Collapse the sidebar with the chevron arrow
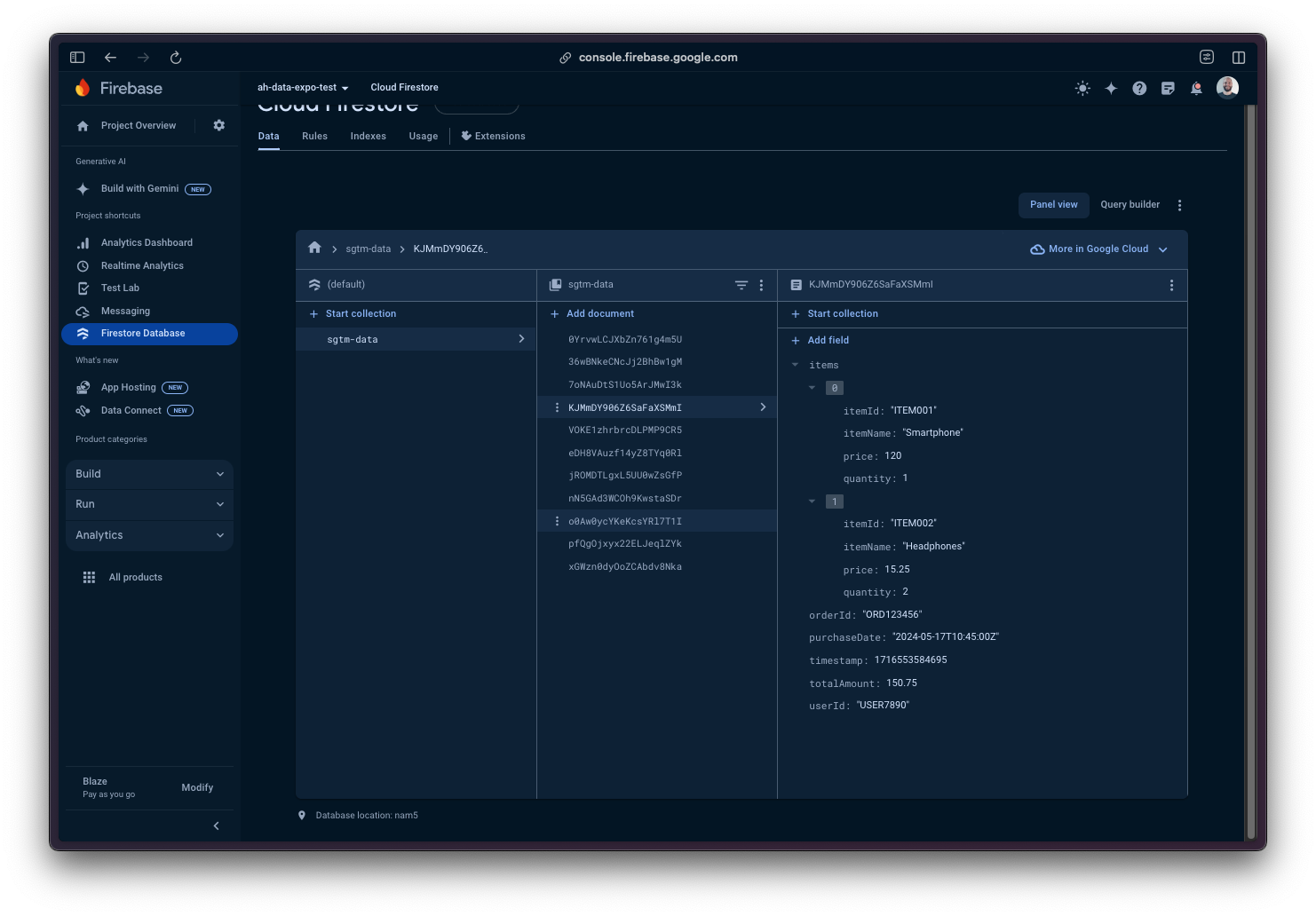 216,825
